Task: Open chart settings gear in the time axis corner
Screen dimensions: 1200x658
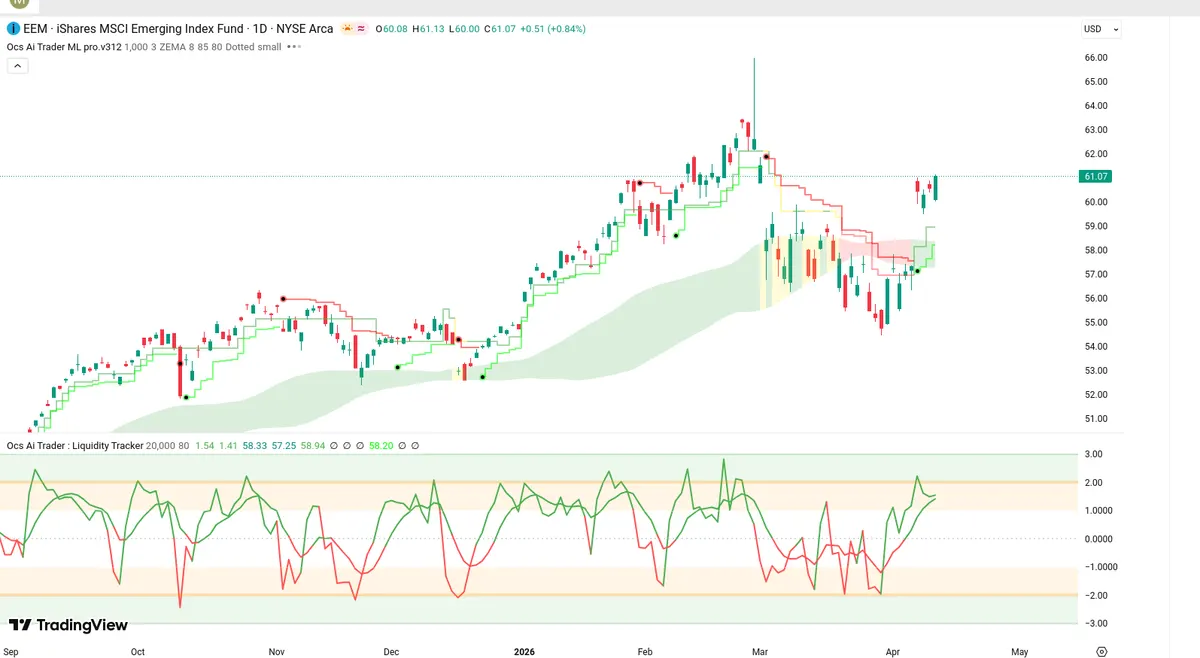Action: [1101, 651]
